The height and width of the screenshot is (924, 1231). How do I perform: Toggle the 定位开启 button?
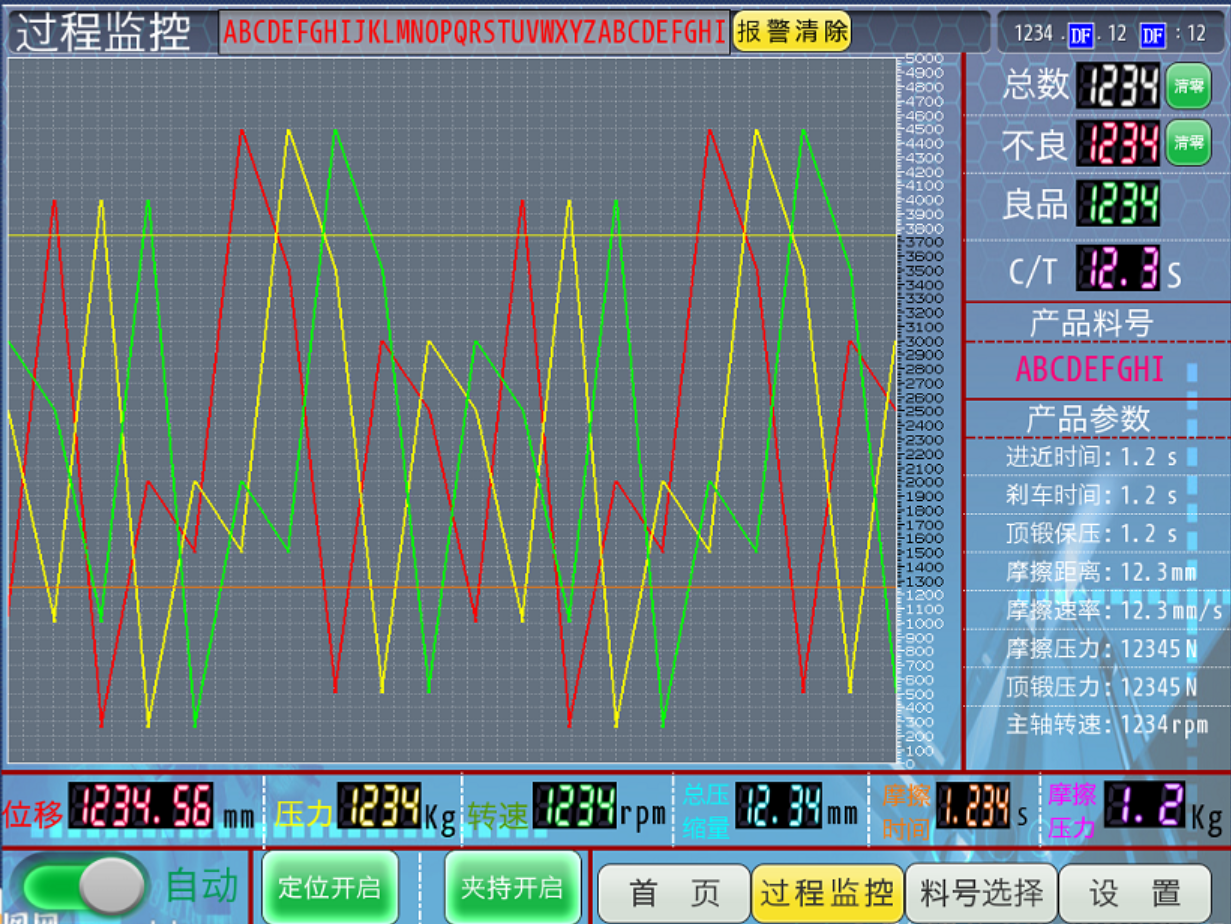[329, 887]
